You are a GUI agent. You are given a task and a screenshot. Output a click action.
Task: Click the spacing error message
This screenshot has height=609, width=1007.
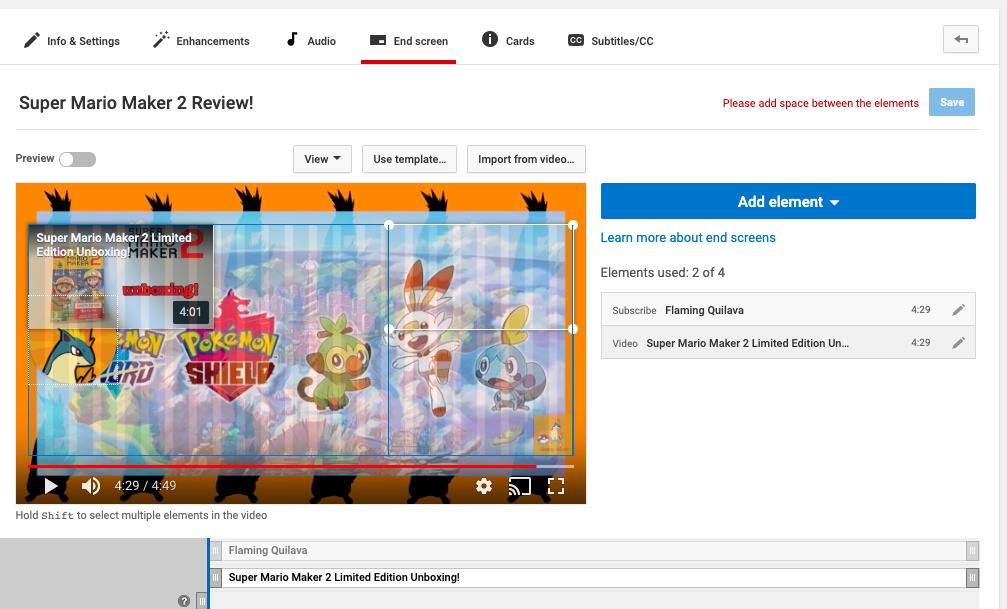pos(820,103)
